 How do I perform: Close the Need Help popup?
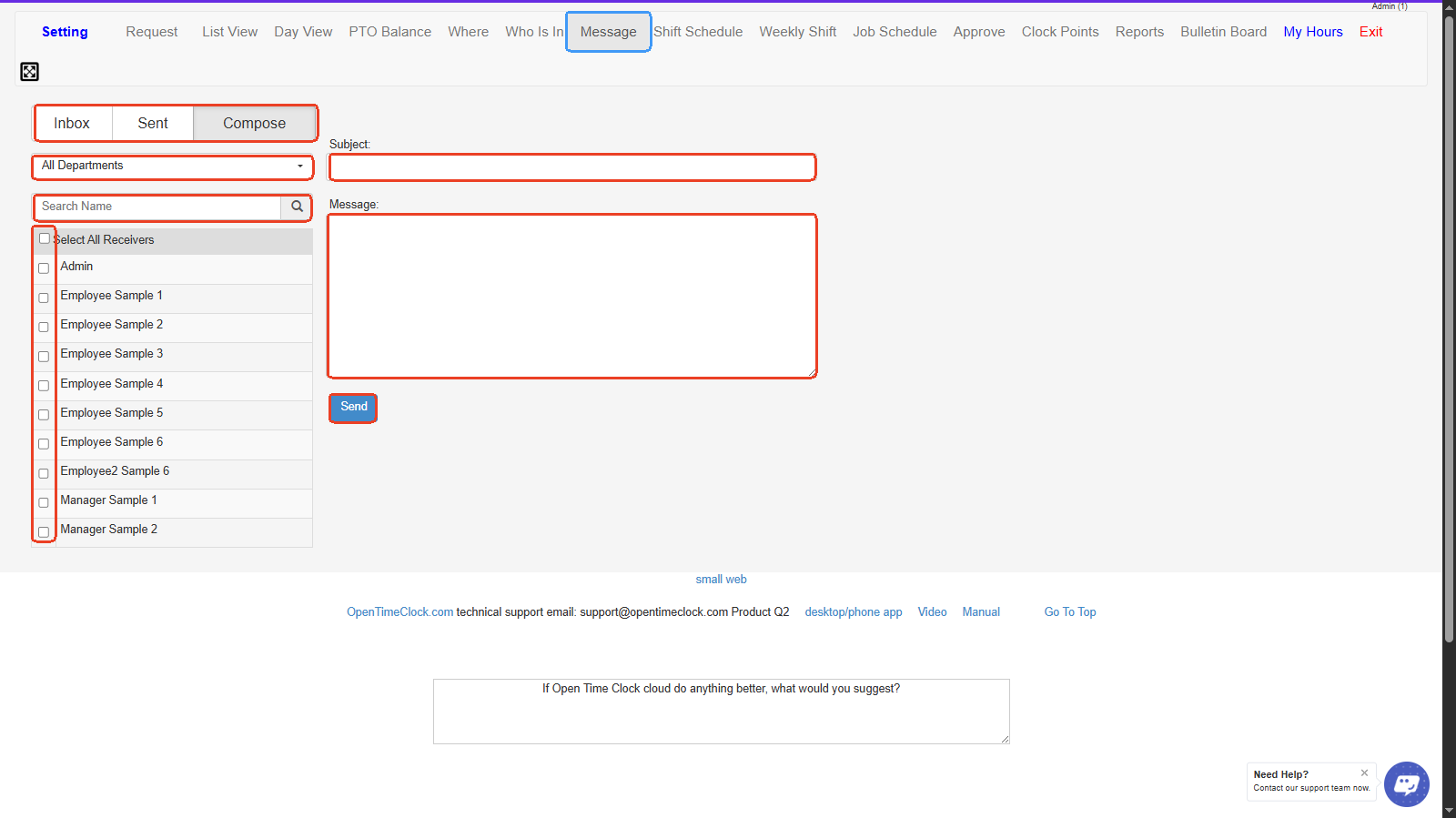(x=1364, y=773)
